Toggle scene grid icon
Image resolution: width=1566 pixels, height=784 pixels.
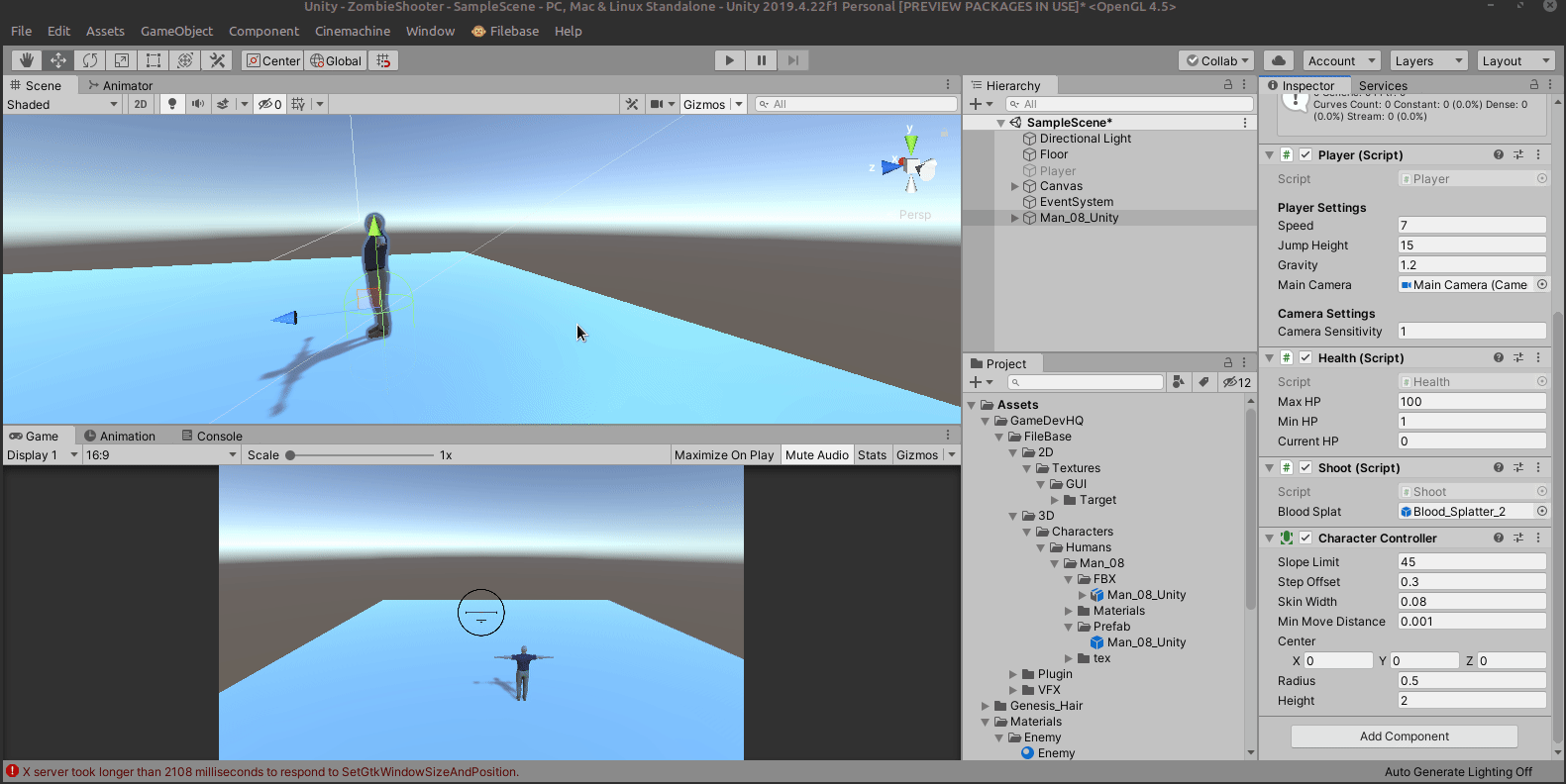tap(298, 104)
